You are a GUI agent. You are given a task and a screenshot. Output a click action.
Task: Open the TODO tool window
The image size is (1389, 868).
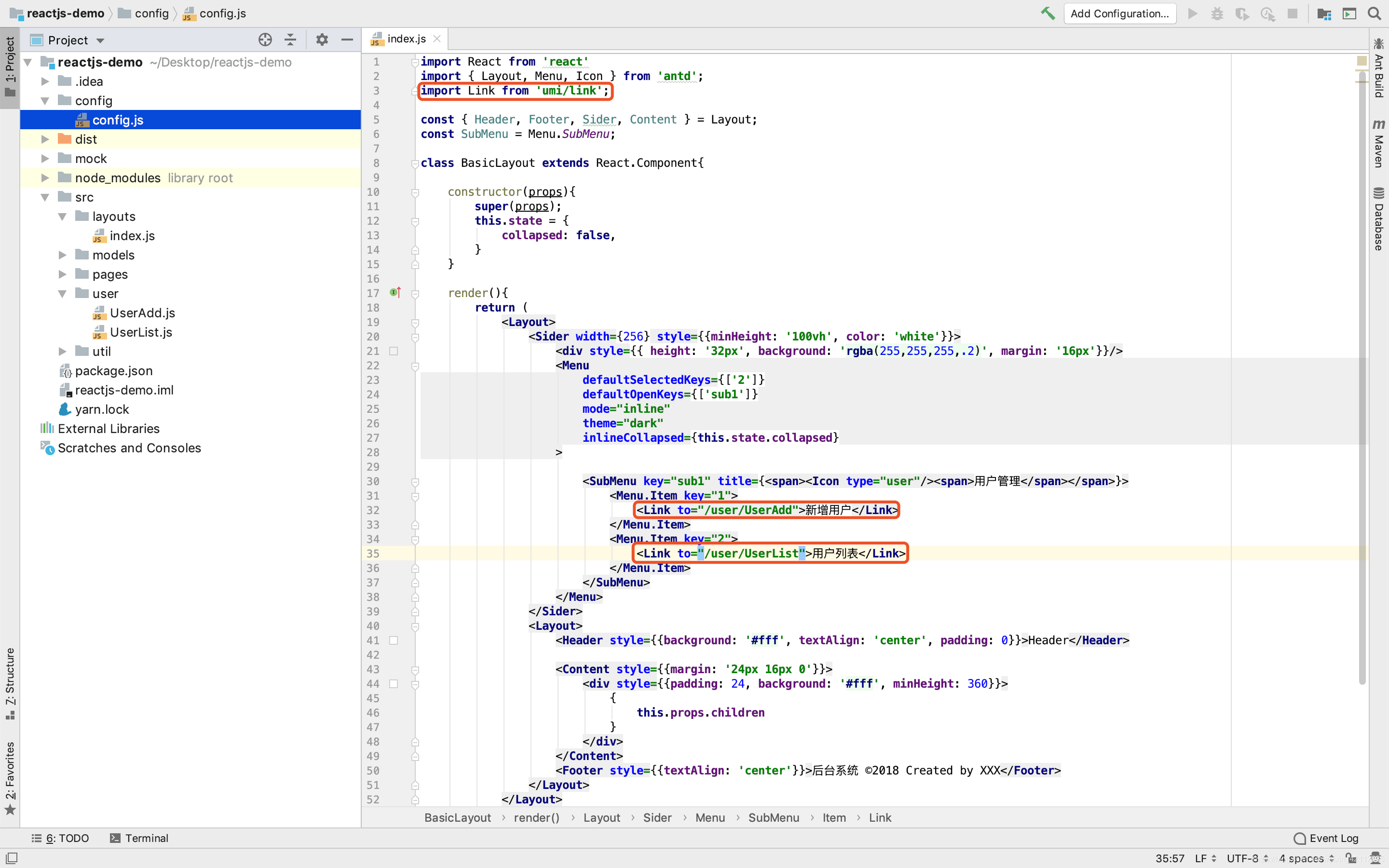pyautogui.click(x=60, y=838)
